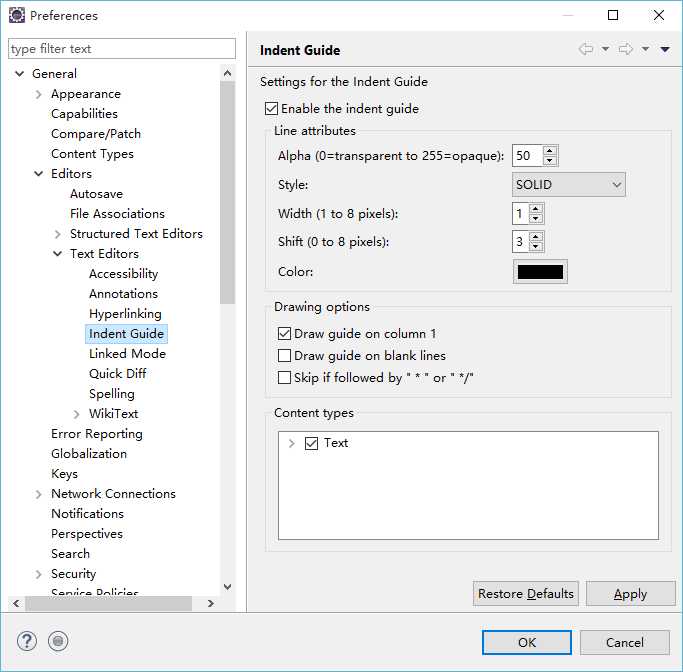This screenshot has width=683, height=672.
Task: Select Capabilities in the tree
Action: pyautogui.click(x=84, y=114)
